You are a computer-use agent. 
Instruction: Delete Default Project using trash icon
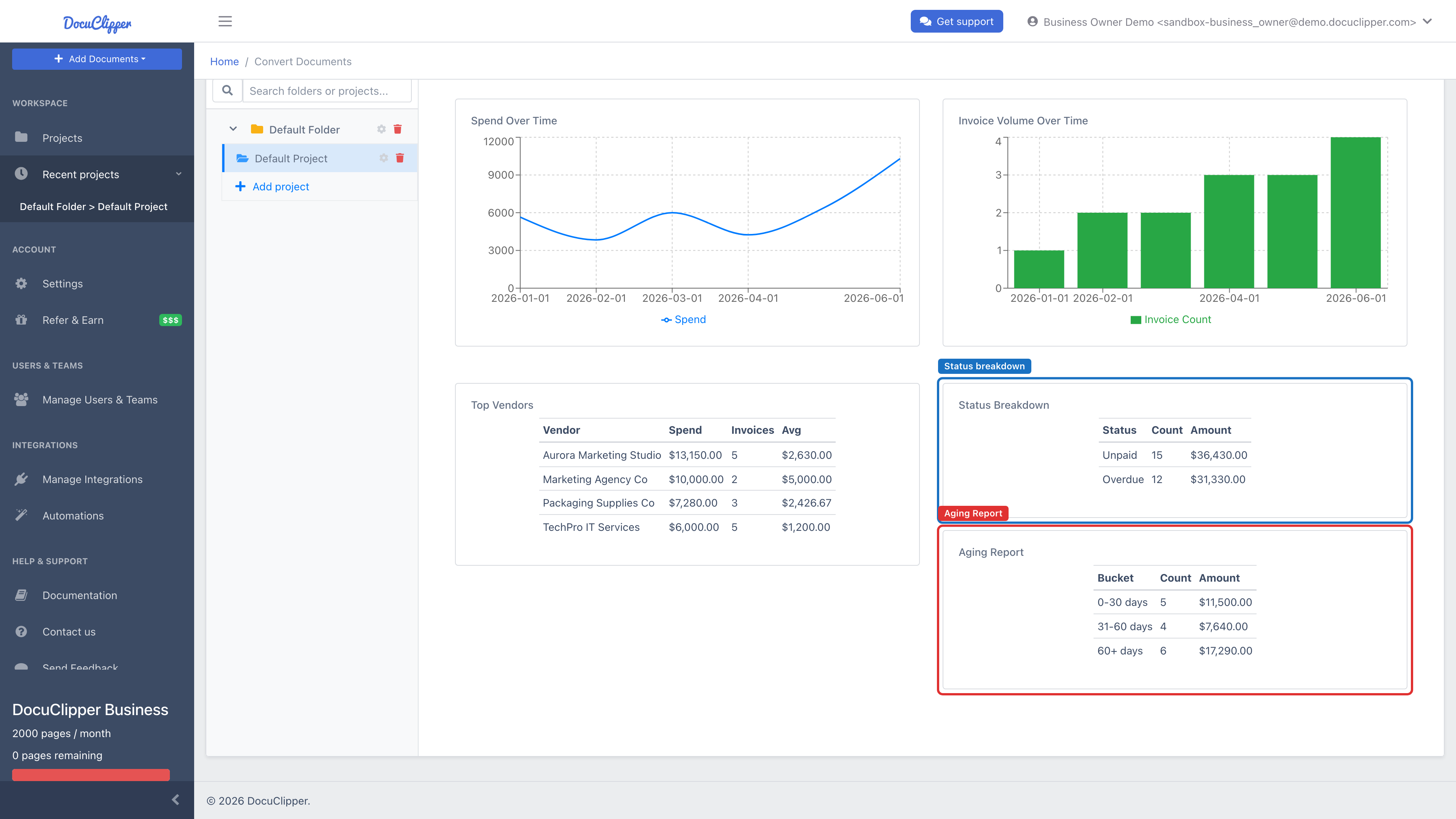pos(400,158)
